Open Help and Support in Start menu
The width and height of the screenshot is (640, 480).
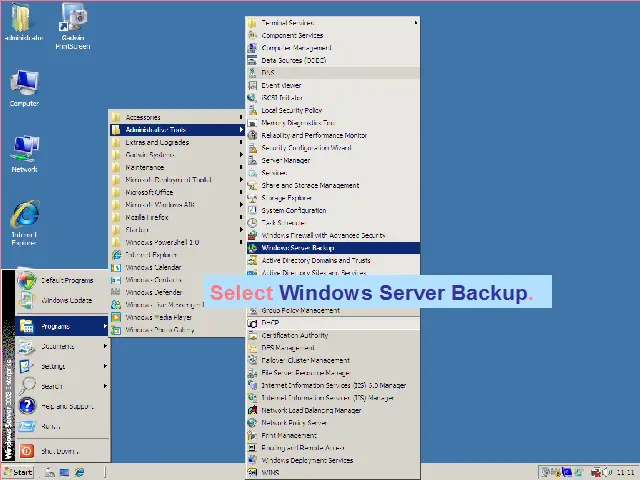(x=63, y=406)
